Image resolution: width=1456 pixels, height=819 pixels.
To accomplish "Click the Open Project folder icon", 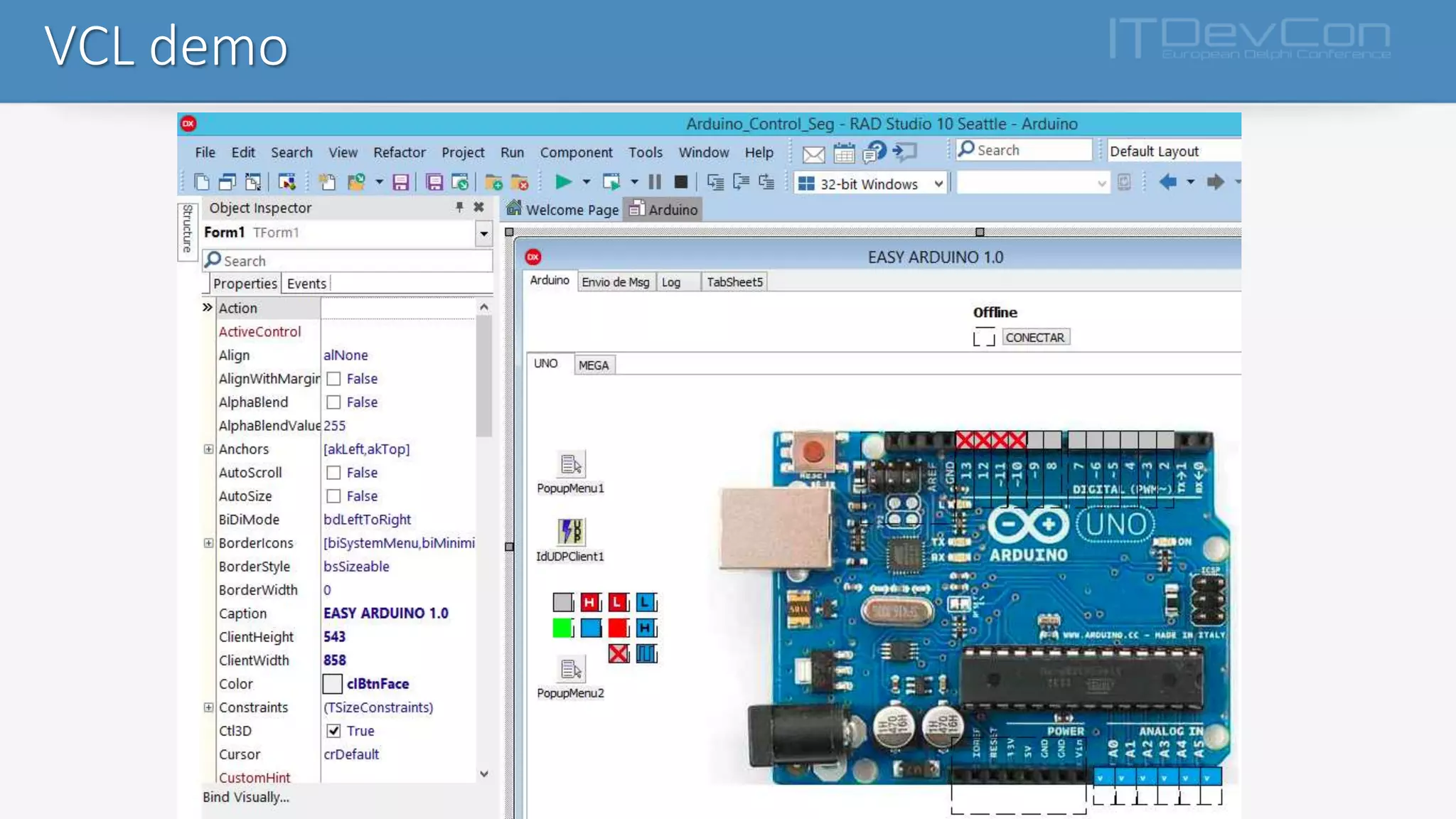I will click(x=355, y=183).
